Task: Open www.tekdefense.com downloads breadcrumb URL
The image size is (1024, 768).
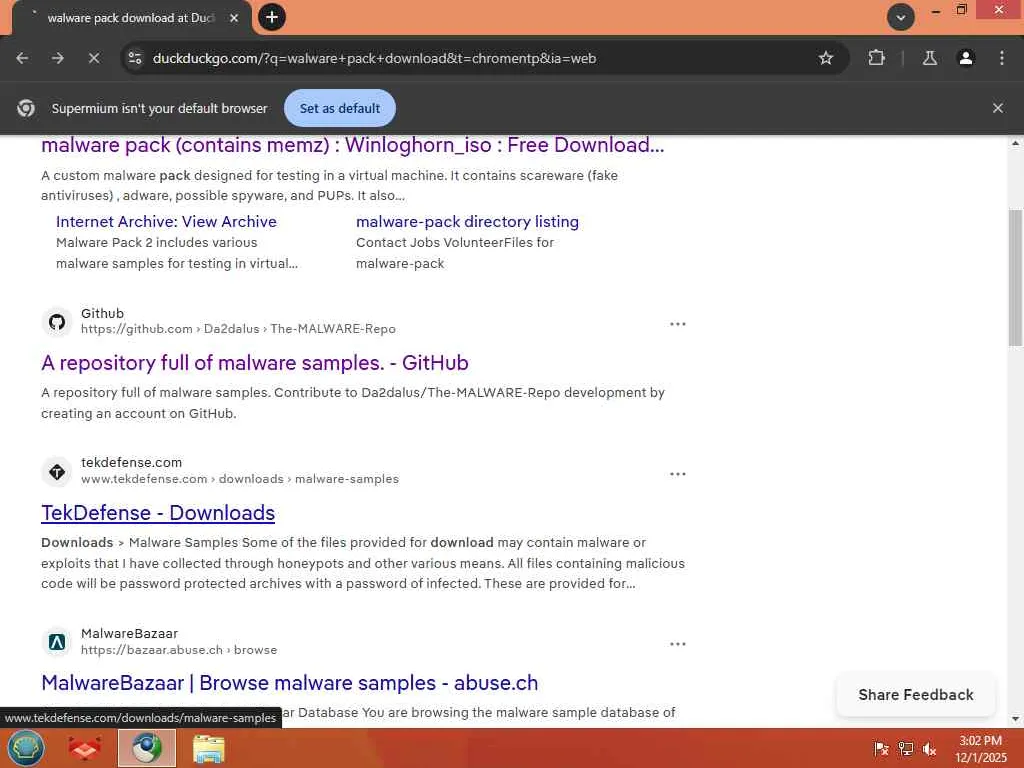Action: pos(240,479)
